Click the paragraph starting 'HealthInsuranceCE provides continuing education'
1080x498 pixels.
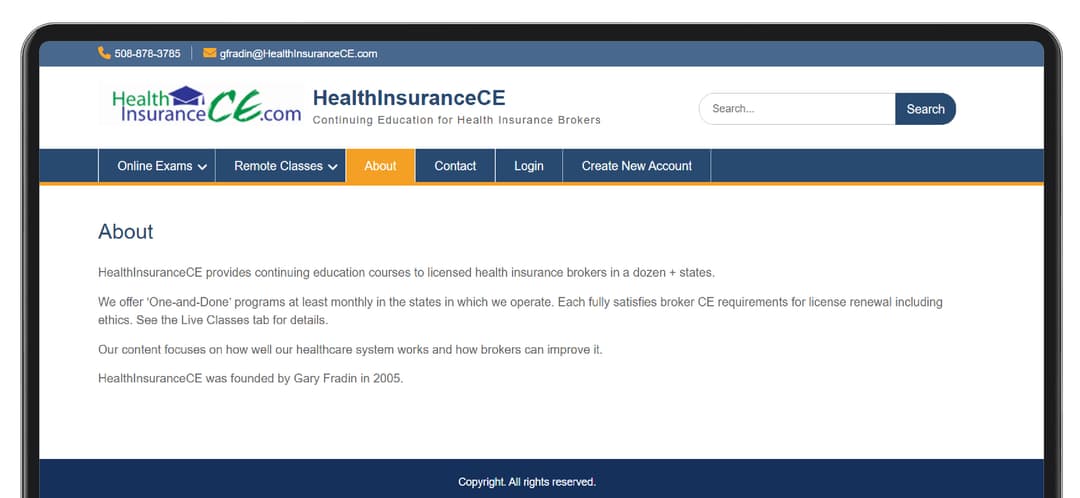[x=406, y=273]
